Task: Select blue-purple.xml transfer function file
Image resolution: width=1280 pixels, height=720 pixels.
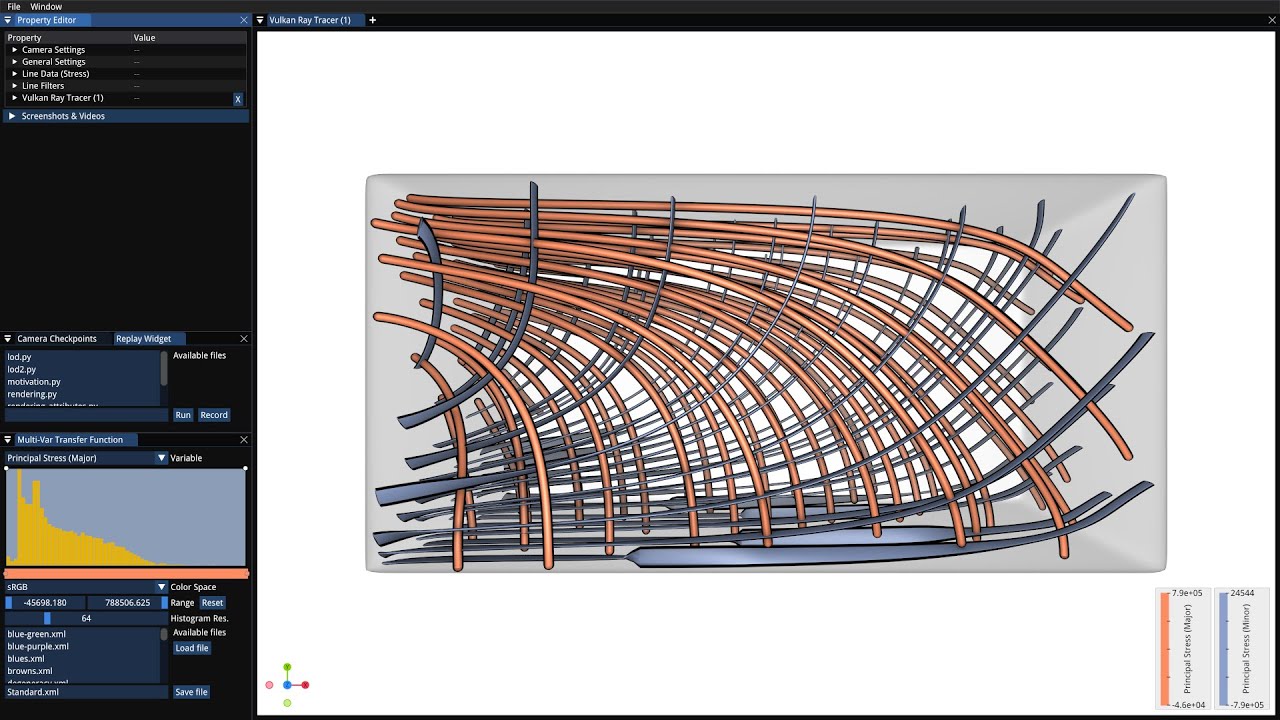Action: [x=82, y=647]
